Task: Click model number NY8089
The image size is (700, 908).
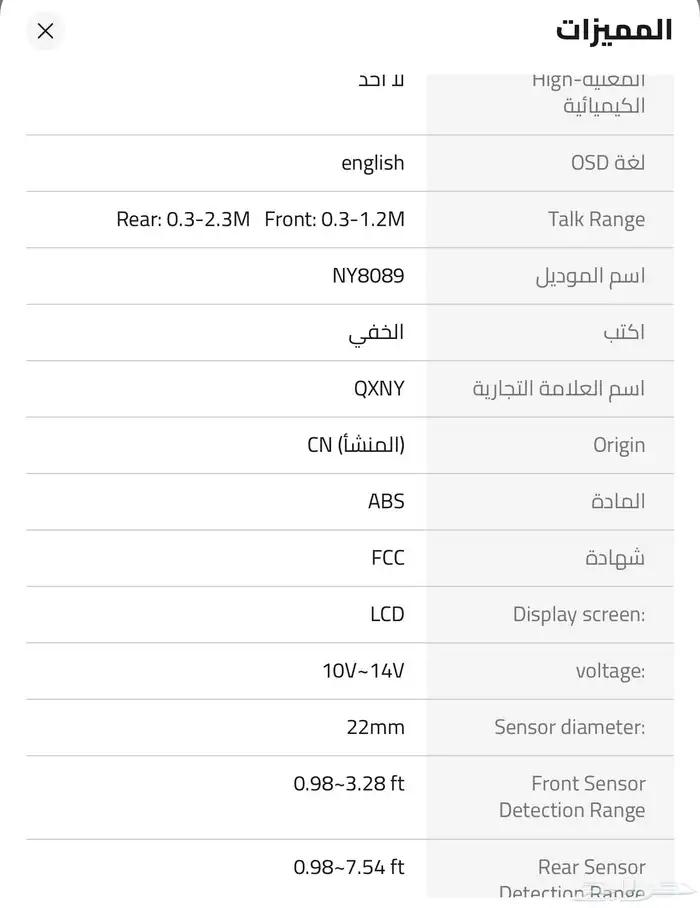Action: [x=368, y=275]
